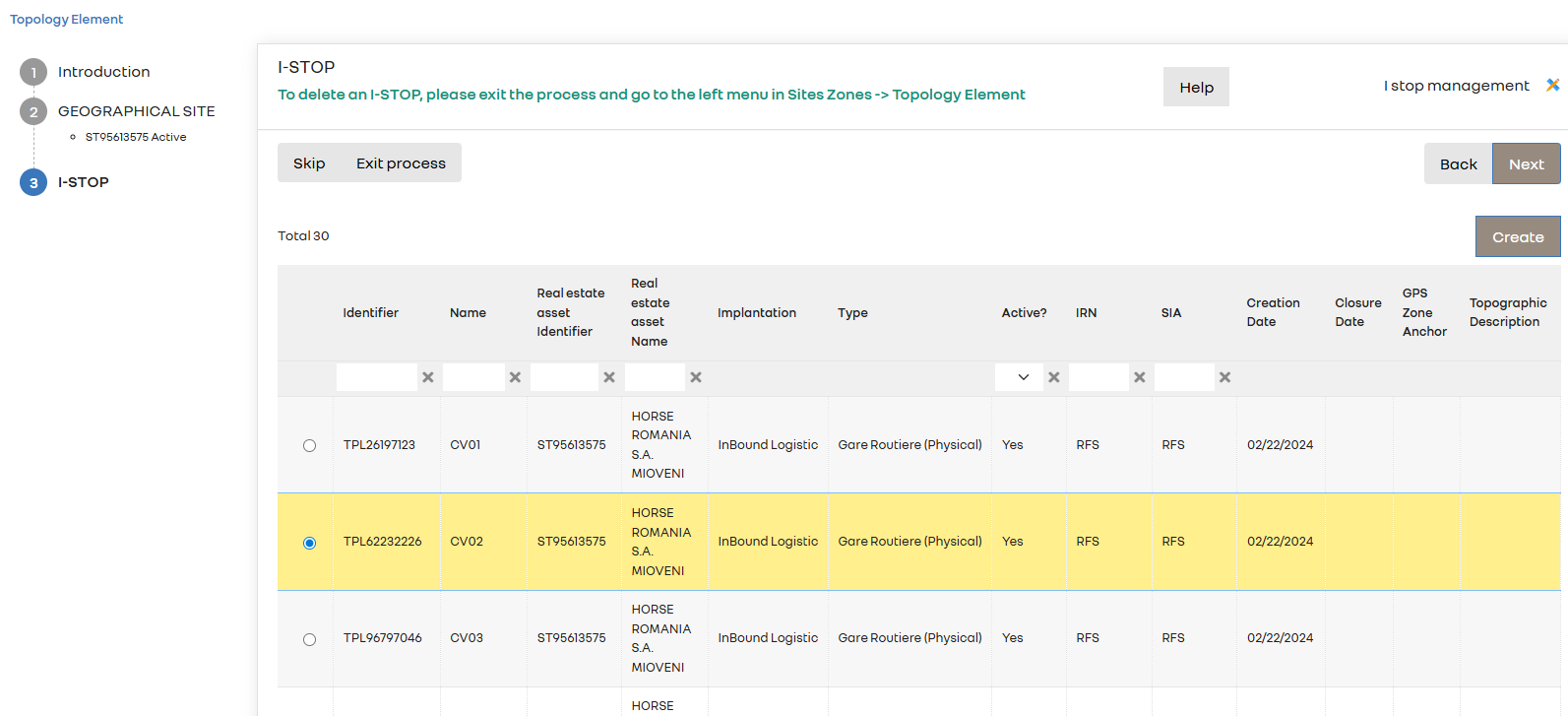1568x716 pixels.
Task: Open the Topology Element breadcrumb link
Action: click(67, 20)
